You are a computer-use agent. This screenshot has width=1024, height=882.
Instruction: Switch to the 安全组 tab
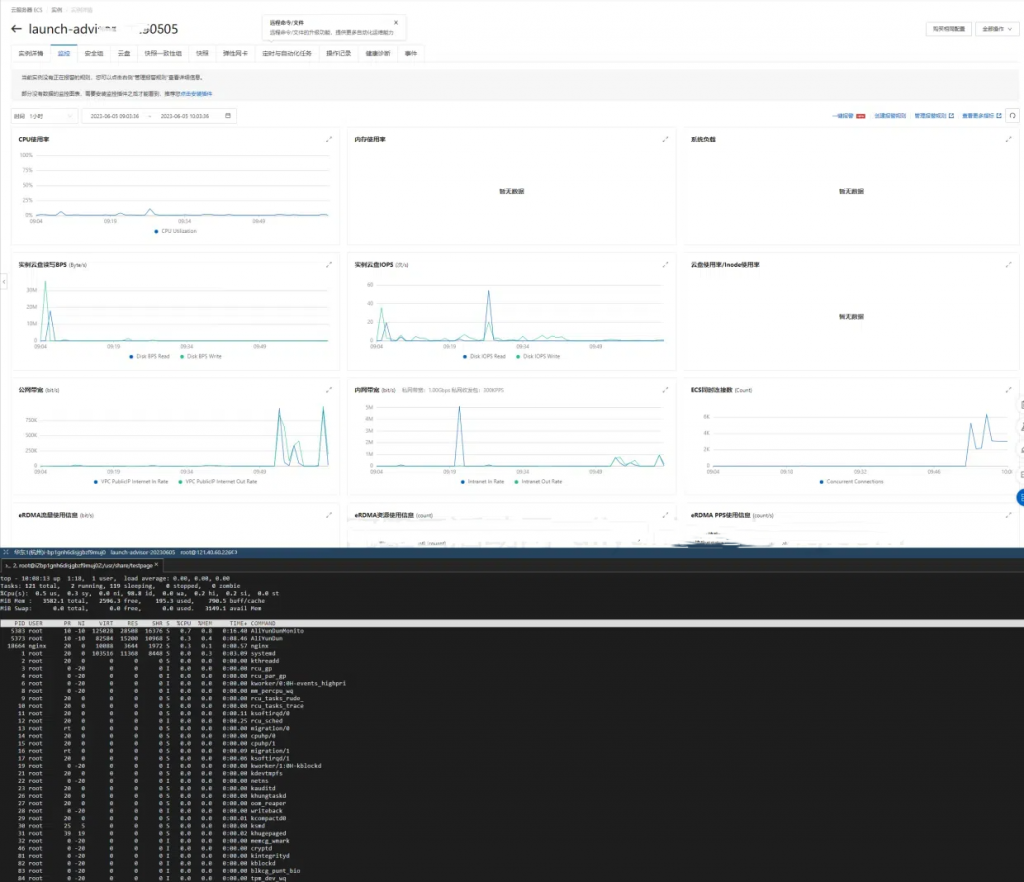[94, 54]
